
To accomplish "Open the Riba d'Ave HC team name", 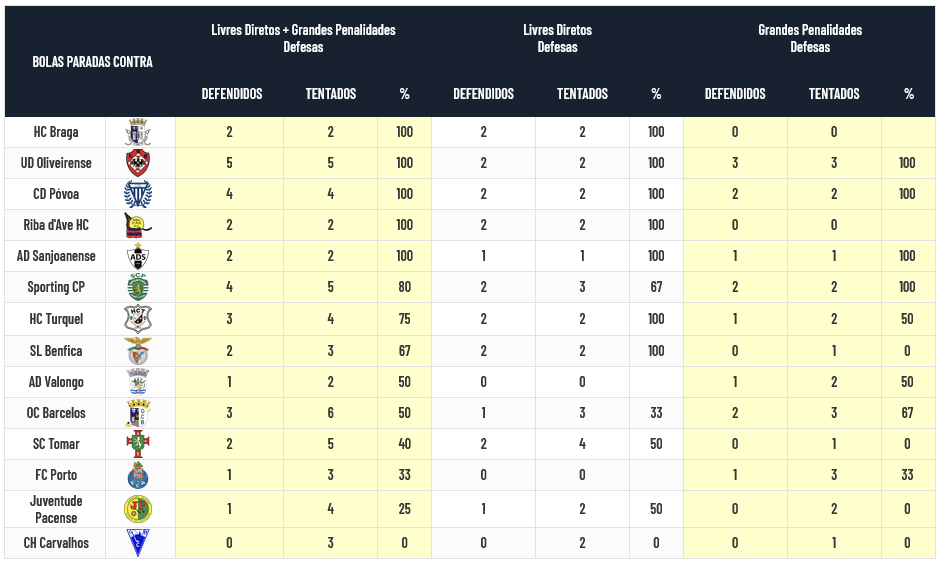I will pos(55,225).
